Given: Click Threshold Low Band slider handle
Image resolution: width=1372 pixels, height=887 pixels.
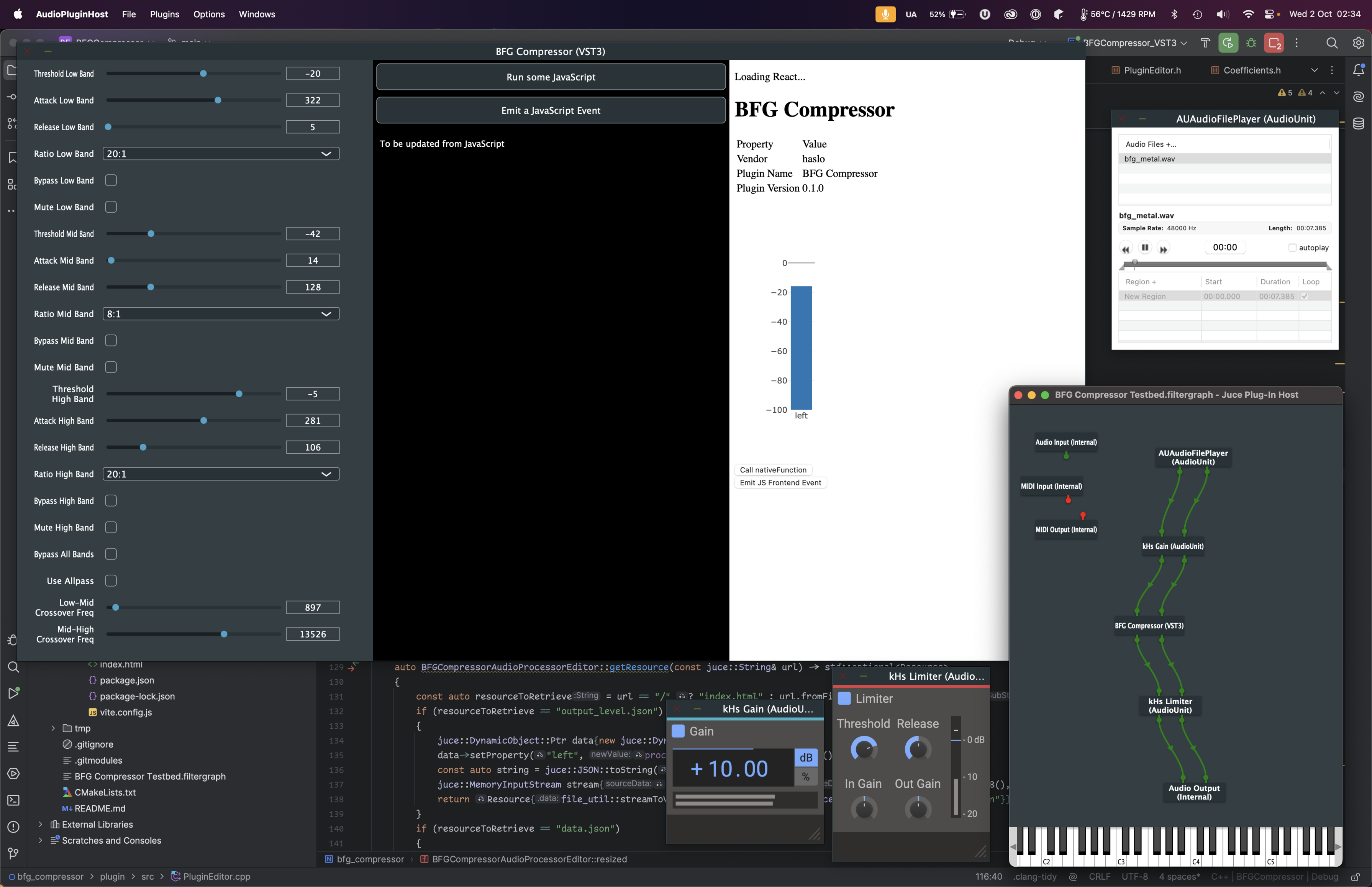Looking at the screenshot, I should (203, 74).
